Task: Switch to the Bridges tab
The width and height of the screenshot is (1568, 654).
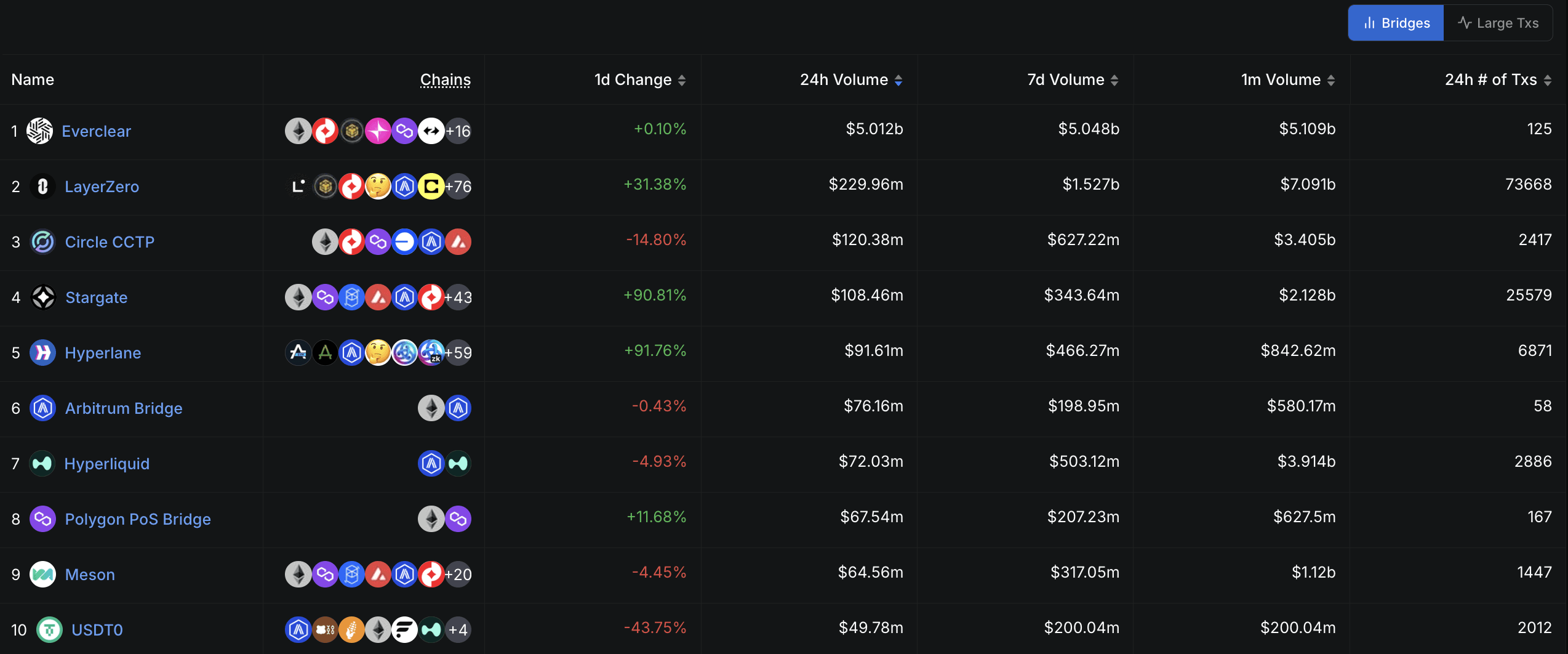Action: pyautogui.click(x=1396, y=23)
